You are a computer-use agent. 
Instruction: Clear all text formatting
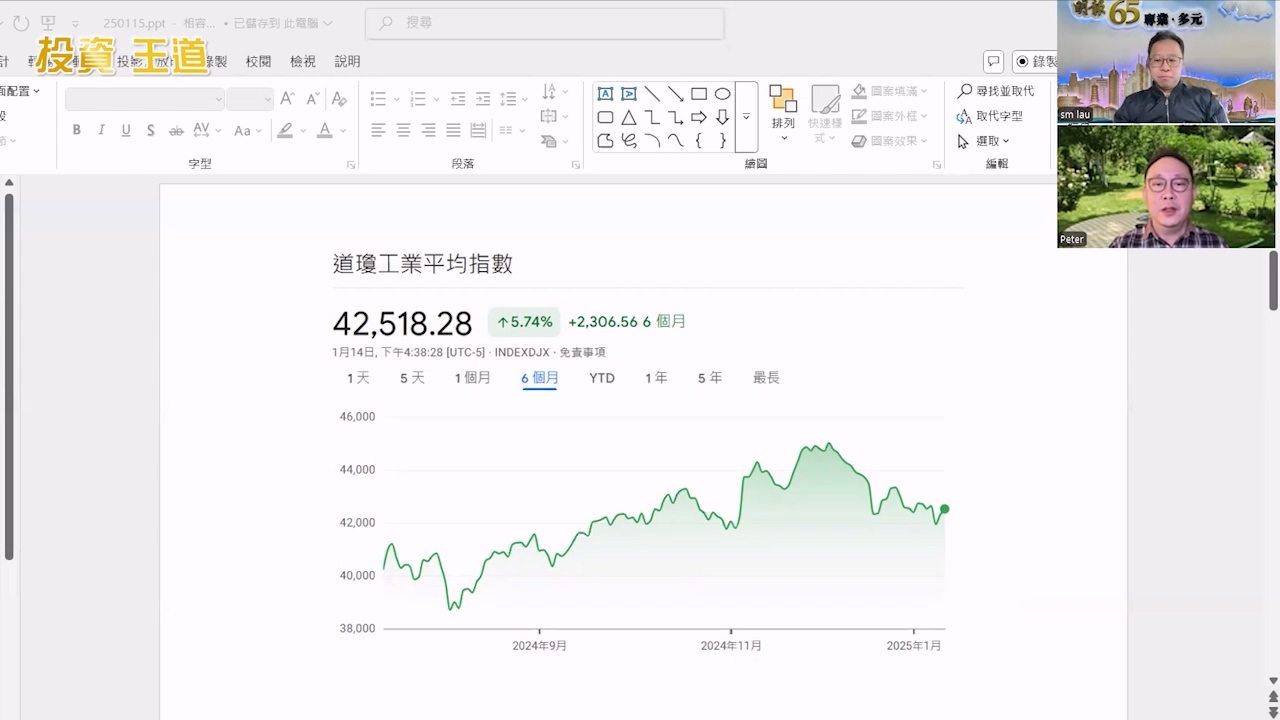click(x=339, y=98)
